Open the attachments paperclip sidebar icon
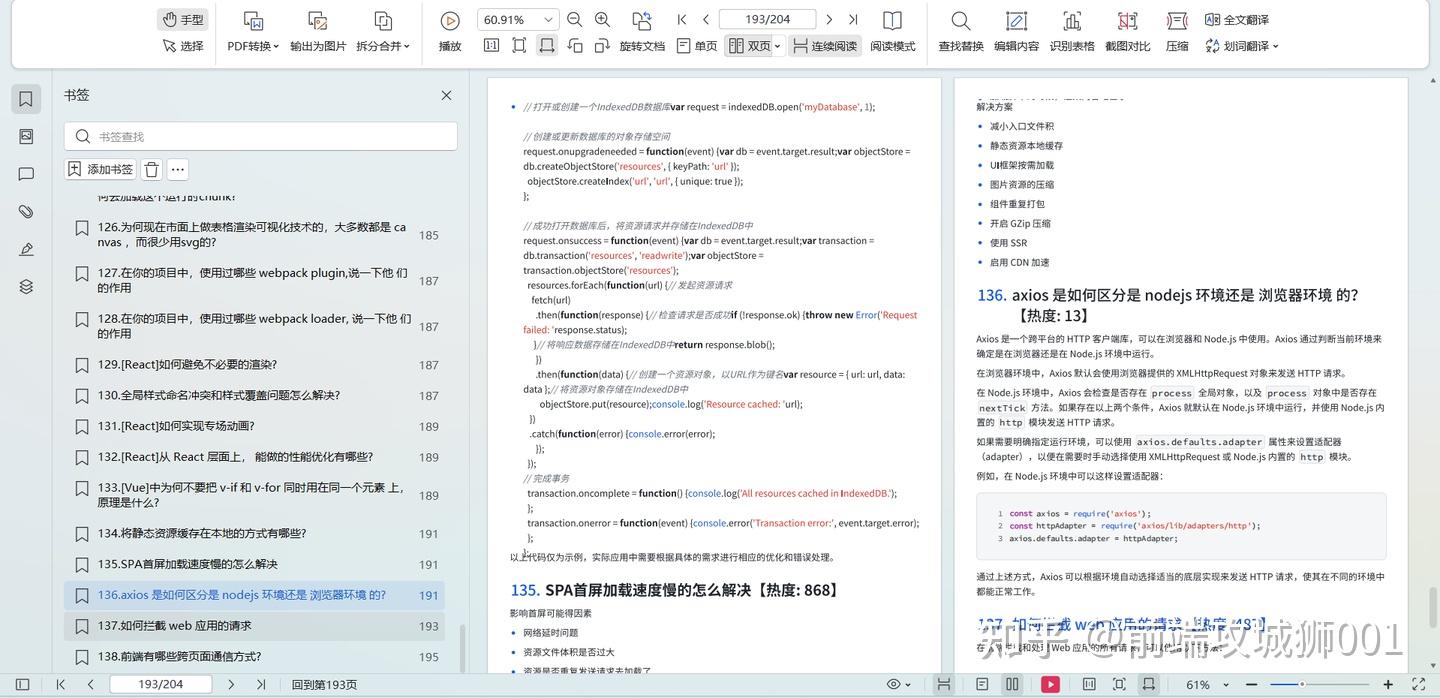The height and width of the screenshot is (698, 1440). (26, 212)
